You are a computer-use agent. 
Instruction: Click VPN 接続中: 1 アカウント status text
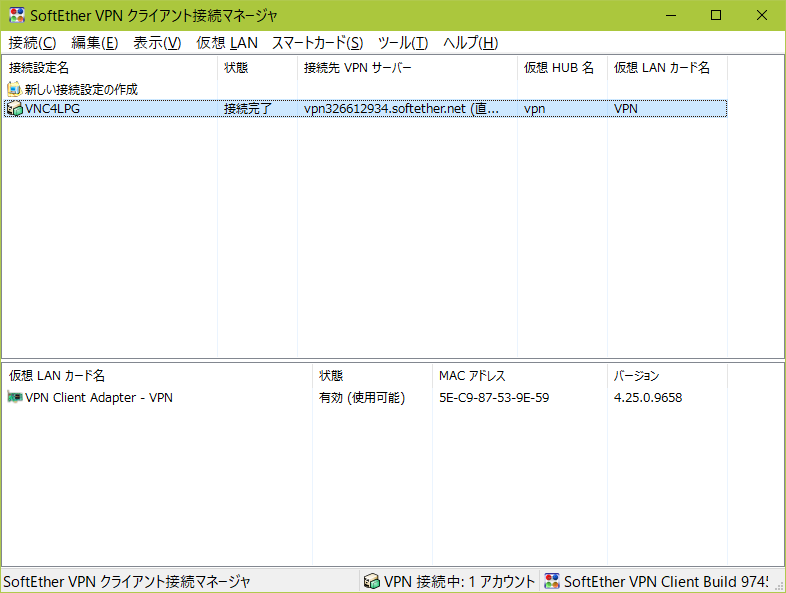pos(459,581)
